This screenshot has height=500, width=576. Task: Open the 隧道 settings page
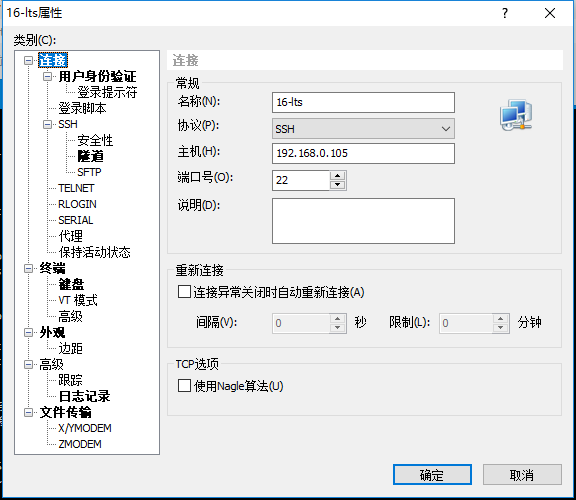[x=90, y=156]
